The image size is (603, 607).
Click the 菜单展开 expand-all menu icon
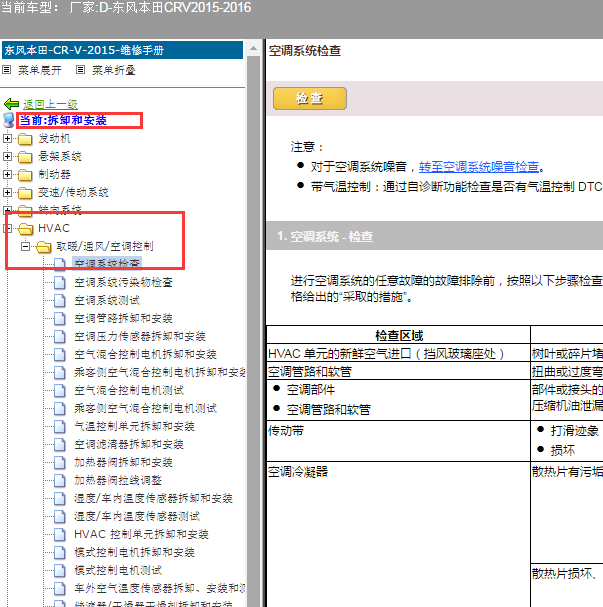pyautogui.click(x=7, y=70)
